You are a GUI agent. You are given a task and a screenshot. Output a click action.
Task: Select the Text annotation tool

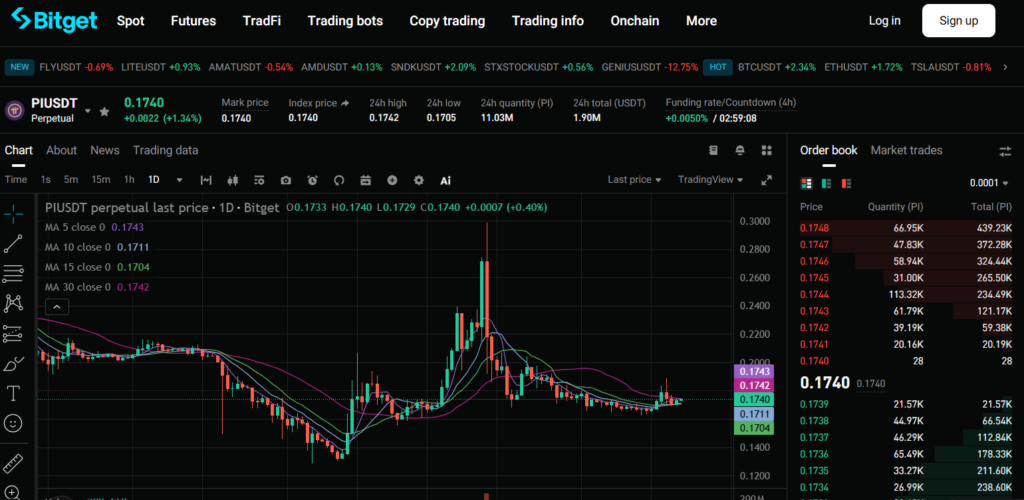pyautogui.click(x=13, y=393)
